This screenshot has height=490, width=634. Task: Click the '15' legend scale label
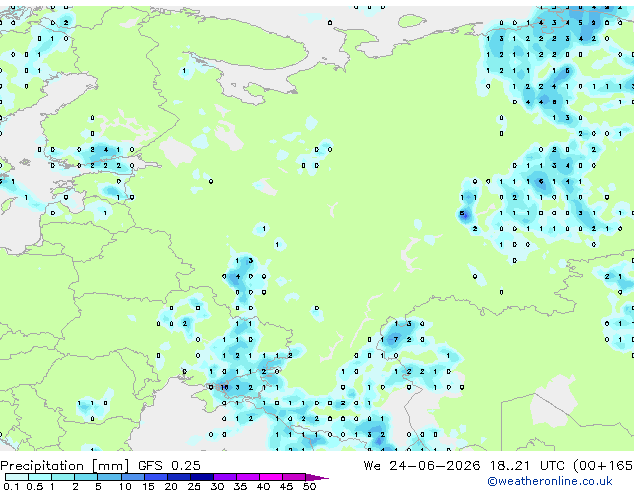(x=148, y=486)
